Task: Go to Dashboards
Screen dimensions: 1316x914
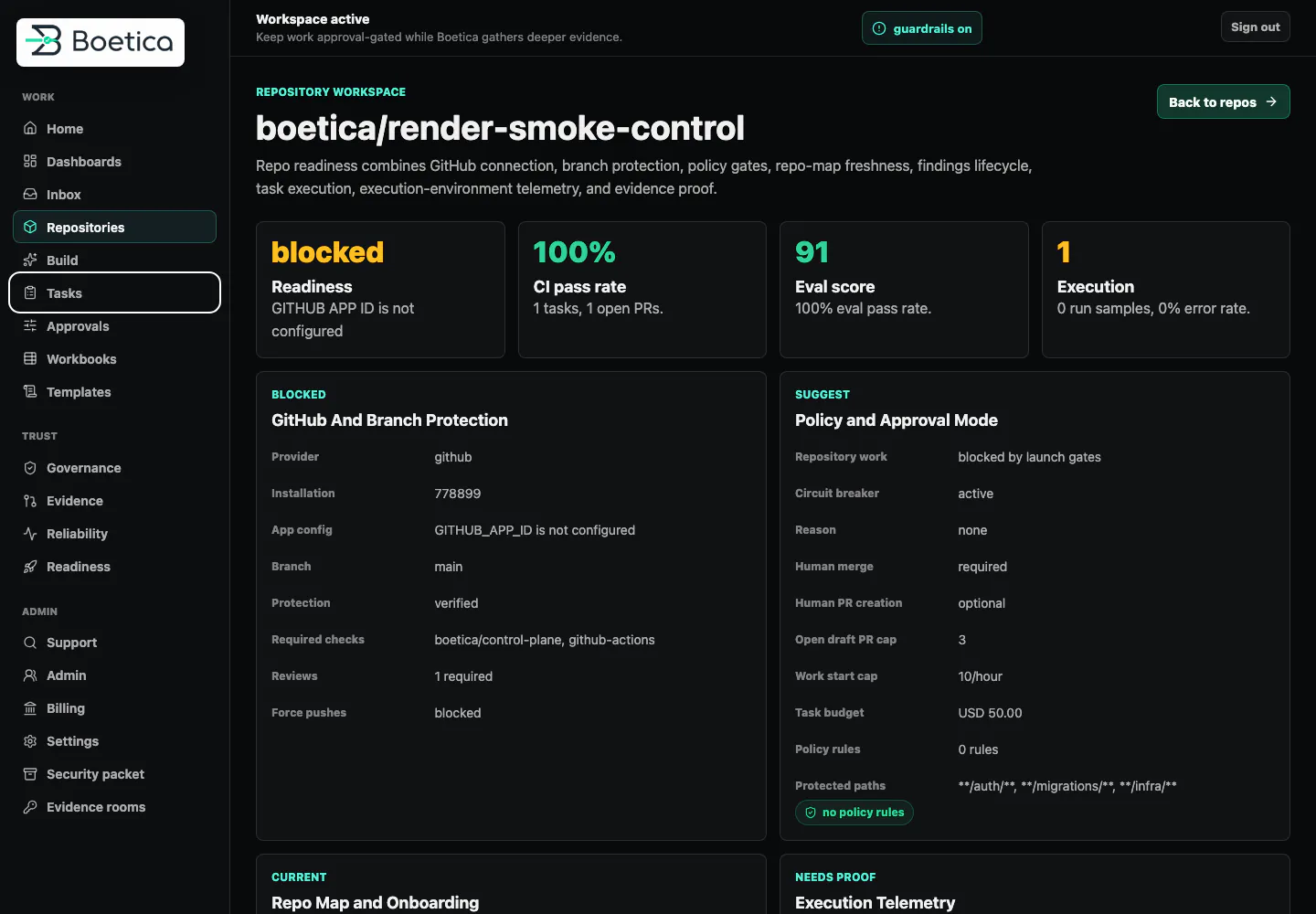Action: click(x=114, y=162)
